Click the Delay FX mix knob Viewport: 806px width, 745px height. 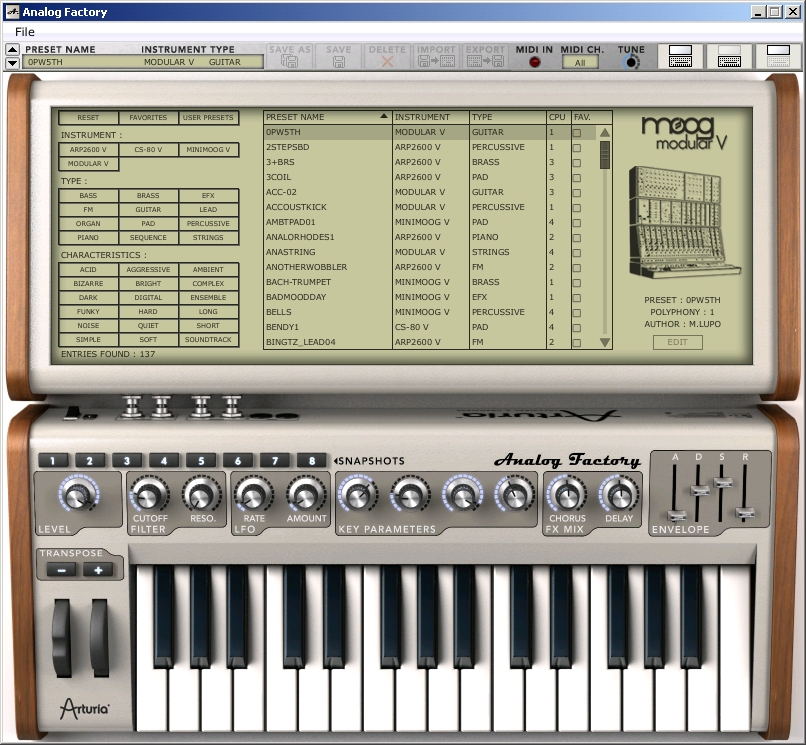click(x=619, y=495)
